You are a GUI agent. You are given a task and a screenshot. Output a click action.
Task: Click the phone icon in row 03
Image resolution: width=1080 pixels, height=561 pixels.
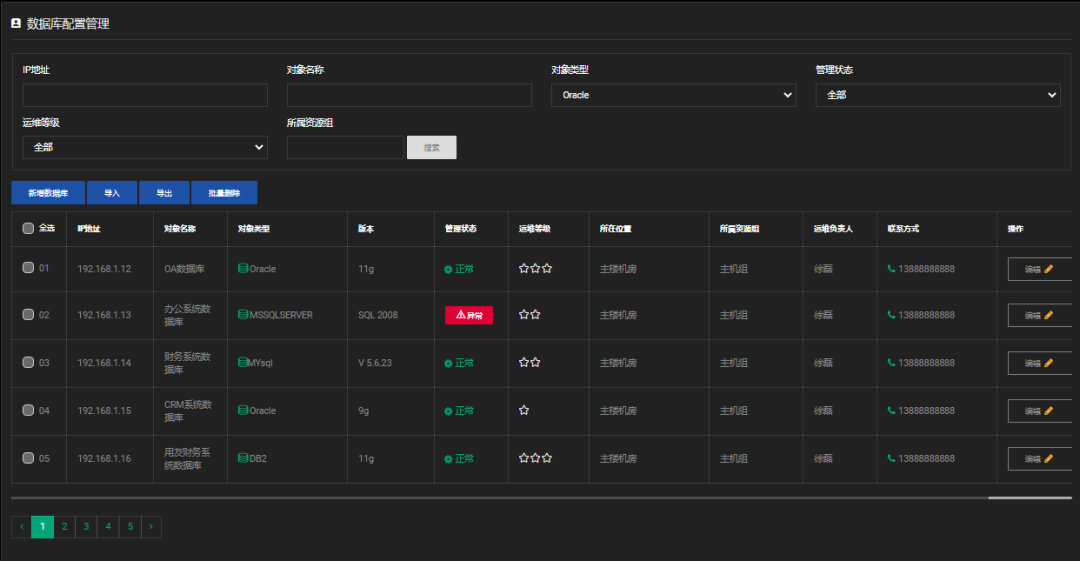pyautogui.click(x=891, y=362)
